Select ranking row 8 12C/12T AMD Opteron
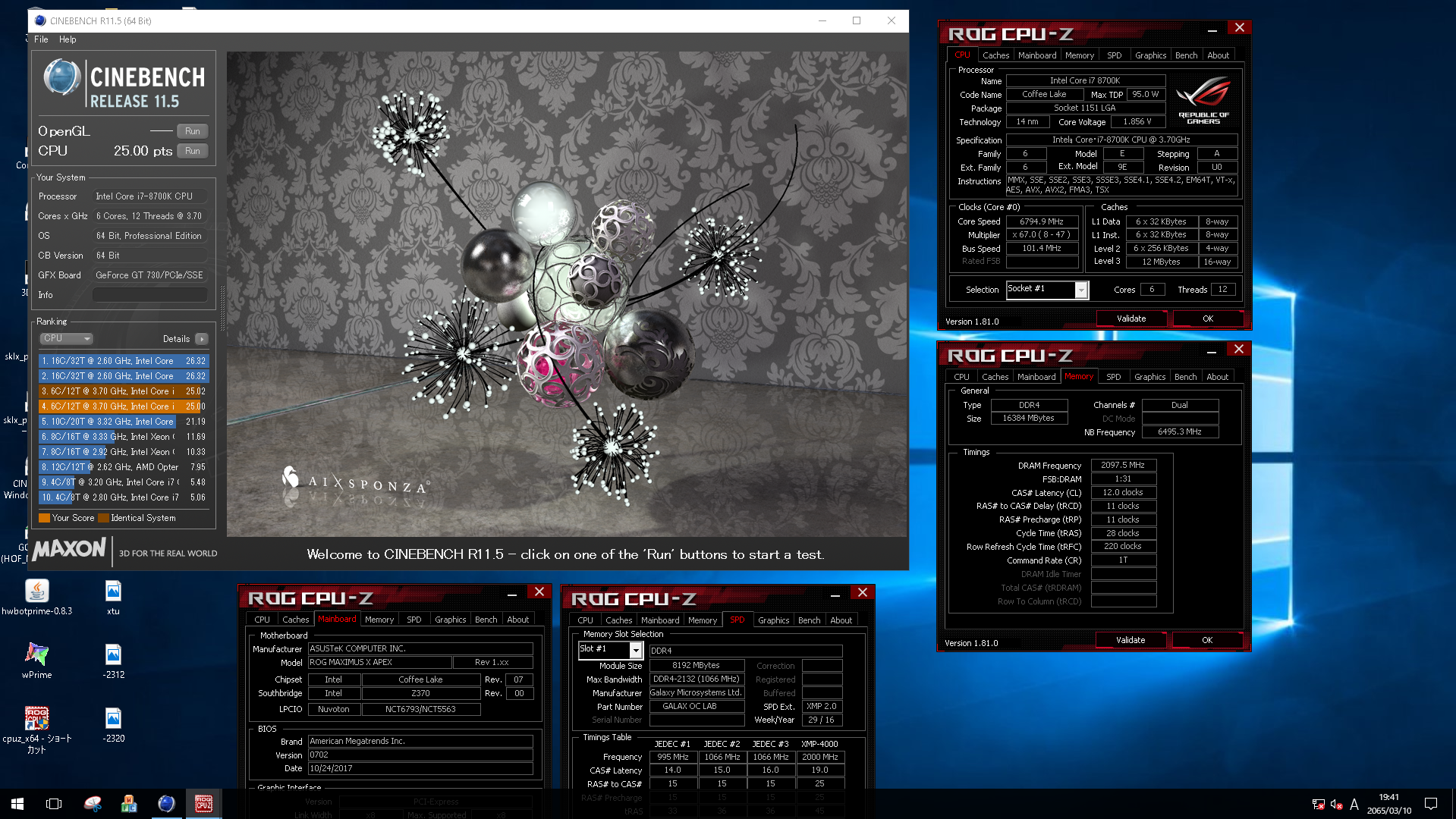 coord(124,467)
